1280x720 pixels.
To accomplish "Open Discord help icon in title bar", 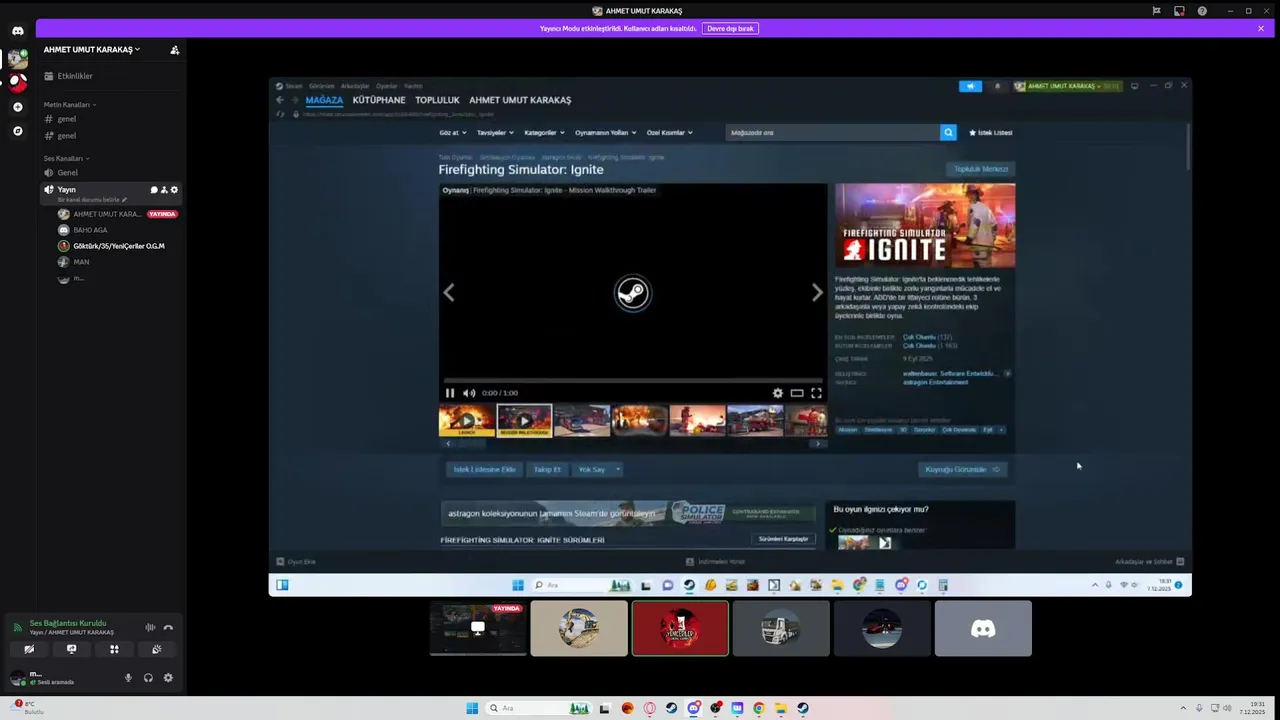I will coord(1202,11).
